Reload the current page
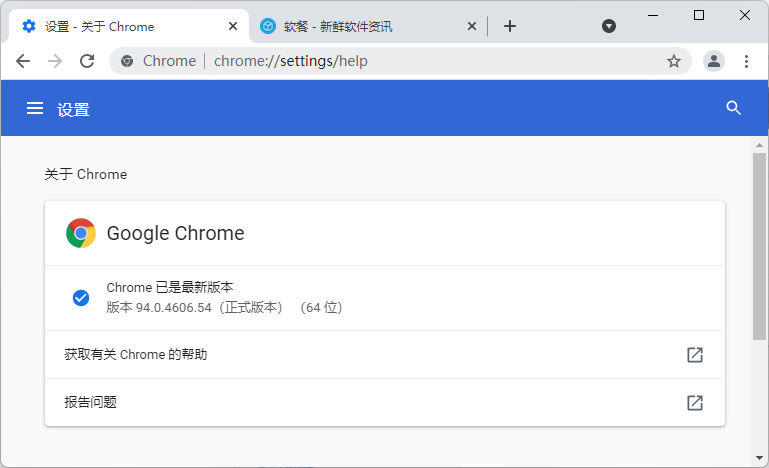Viewport: 769px width, 468px height. point(87,61)
